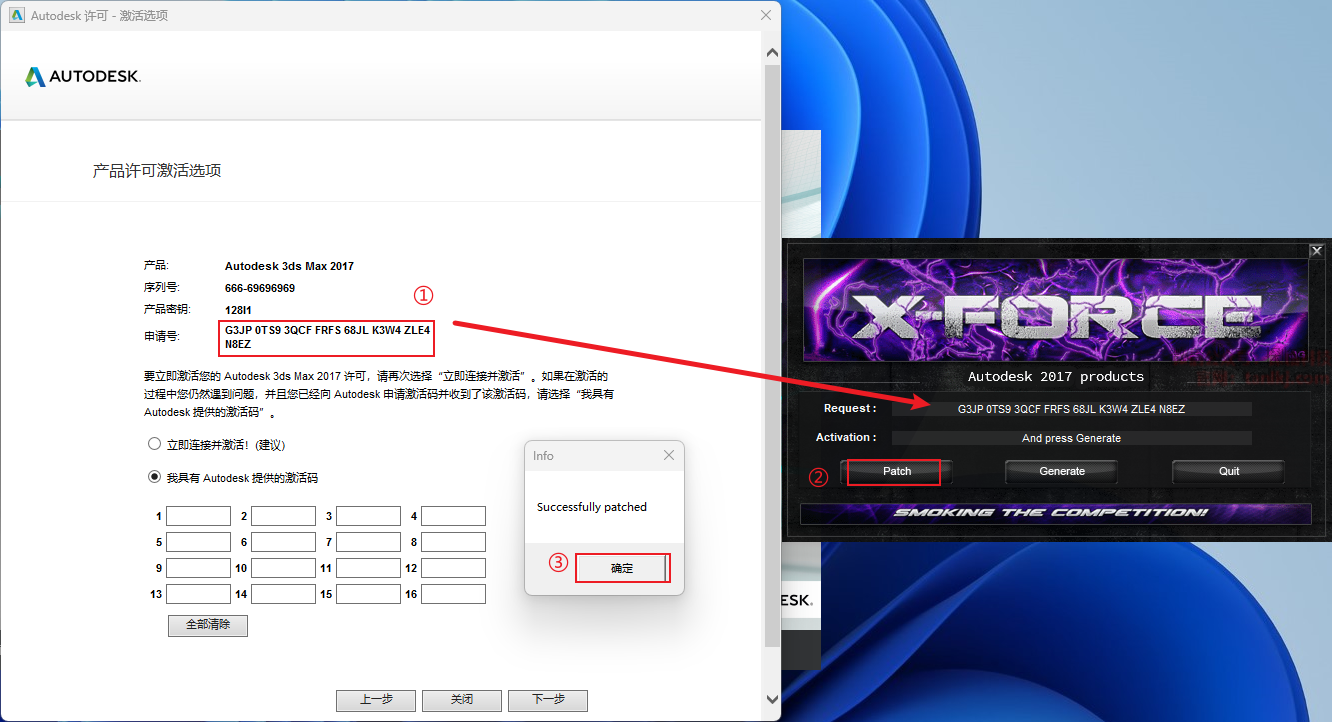1332x722 pixels.
Task: Close the X-Force window using its X icon
Action: [x=1316, y=251]
